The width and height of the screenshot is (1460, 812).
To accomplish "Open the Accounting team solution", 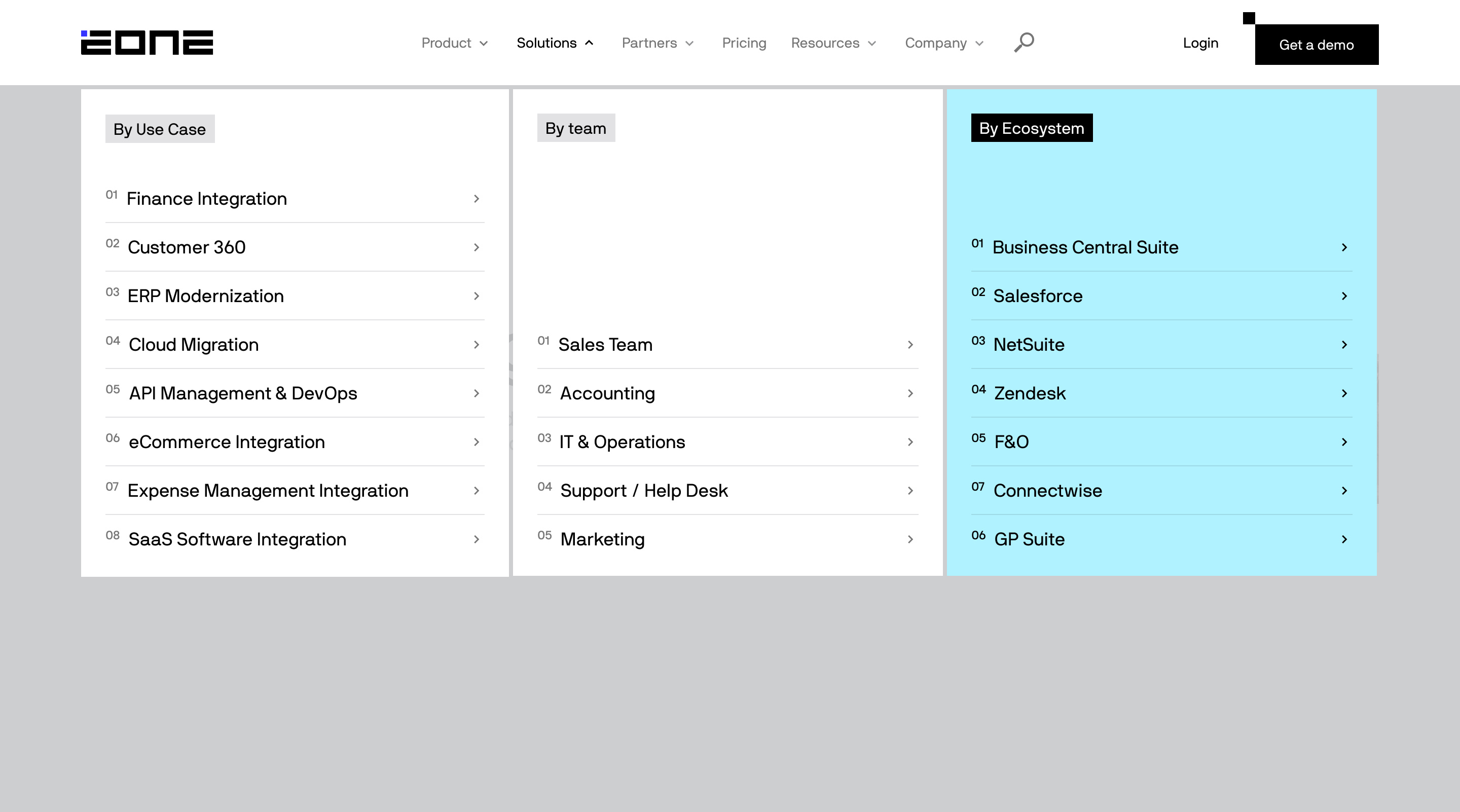I will [x=728, y=394].
